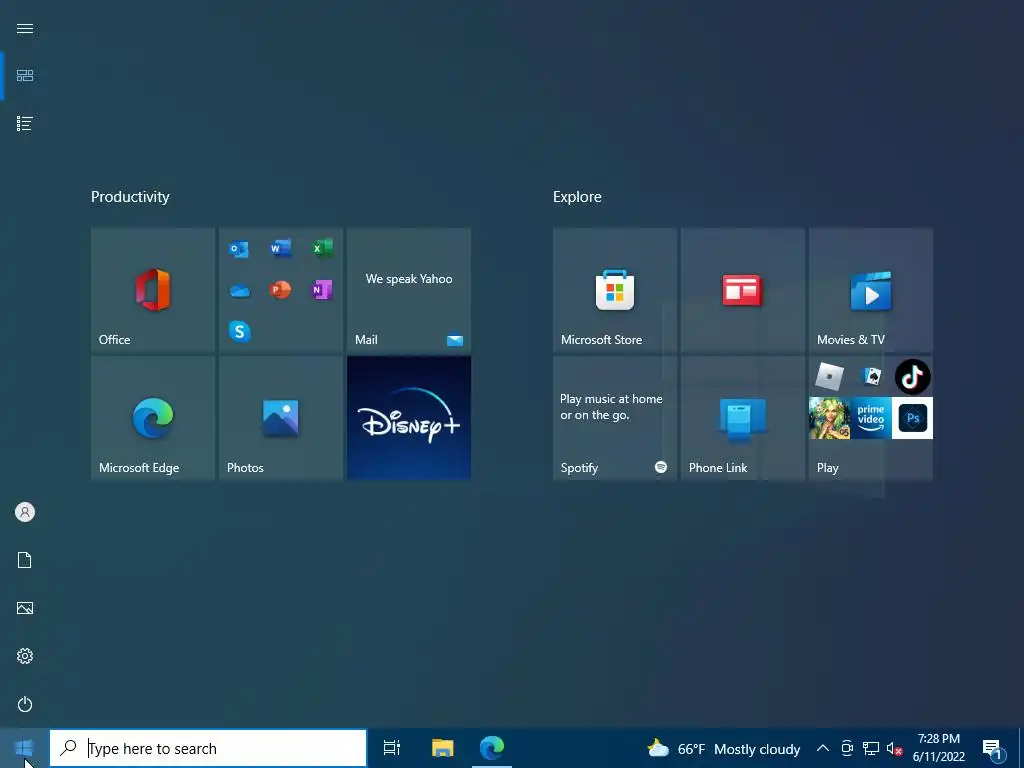This screenshot has width=1024, height=768.
Task: Open Microsoft Edge from the taskbar
Action: coord(492,748)
